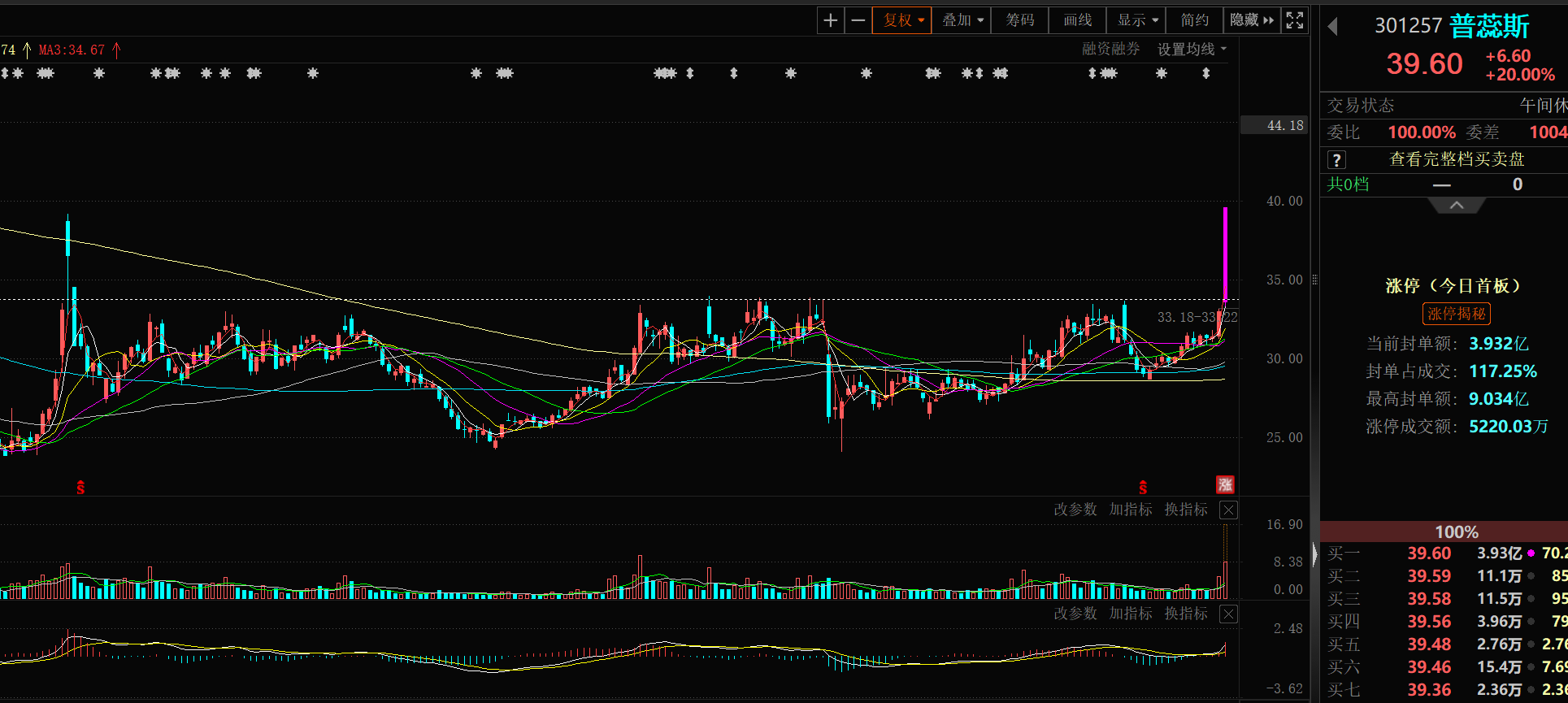Click the 当前封单额 3.932亿 value

pyautogui.click(x=1499, y=344)
